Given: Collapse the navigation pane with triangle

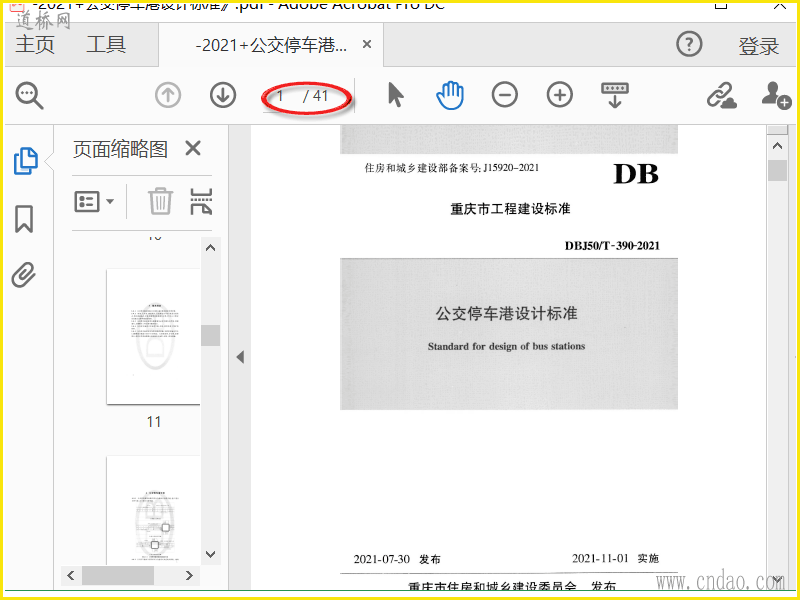Looking at the screenshot, I should 240,357.
